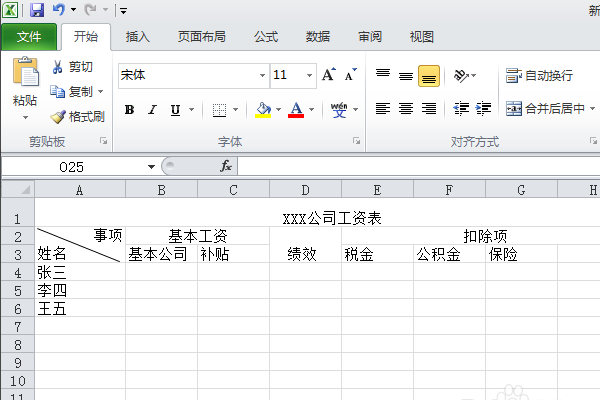Open Alignment group dialog launcher

pyautogui.click(x=593, y=141)
